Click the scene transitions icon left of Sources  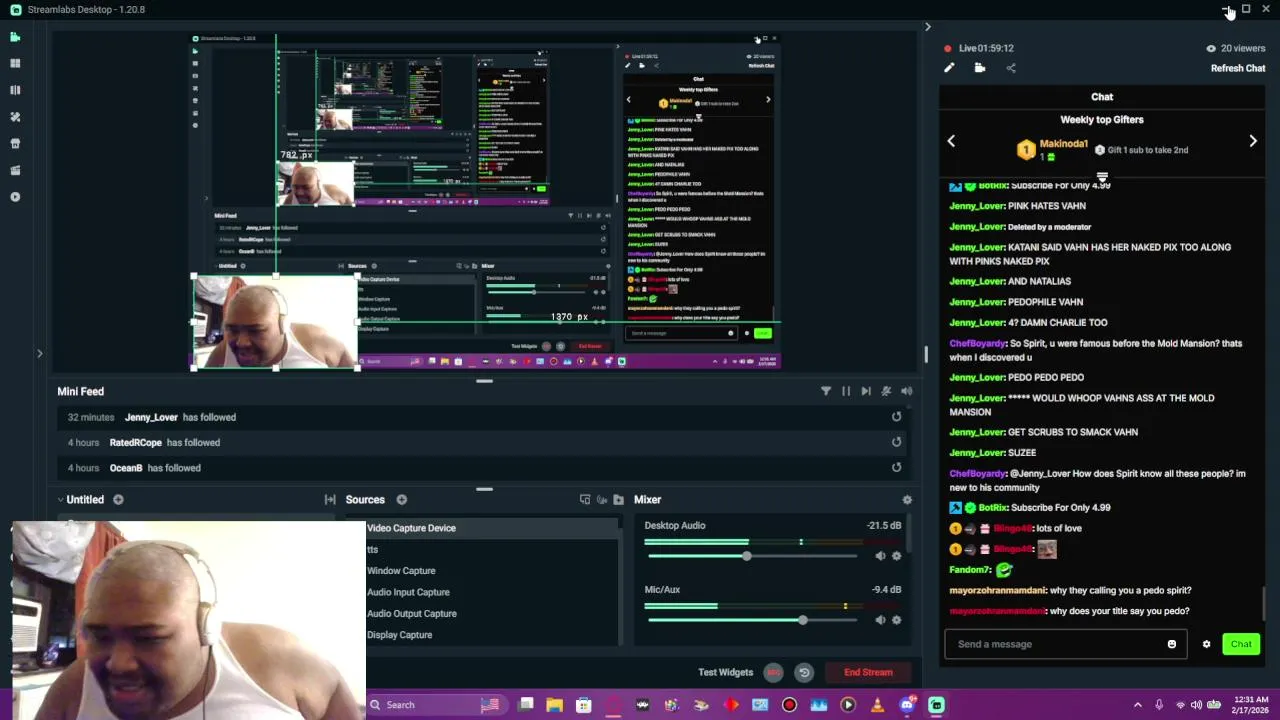click(330, 499)
